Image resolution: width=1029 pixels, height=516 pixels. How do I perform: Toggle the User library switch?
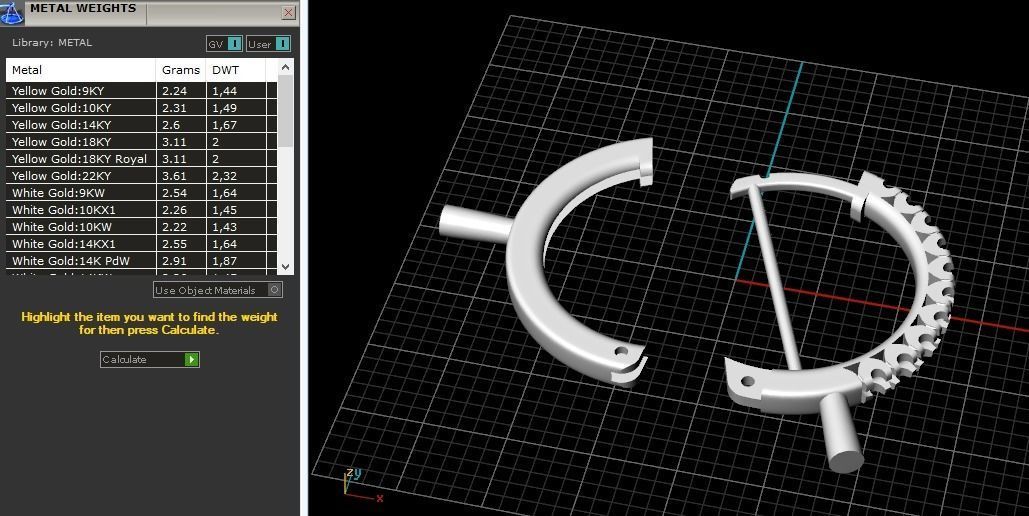[x=268, y=44]
